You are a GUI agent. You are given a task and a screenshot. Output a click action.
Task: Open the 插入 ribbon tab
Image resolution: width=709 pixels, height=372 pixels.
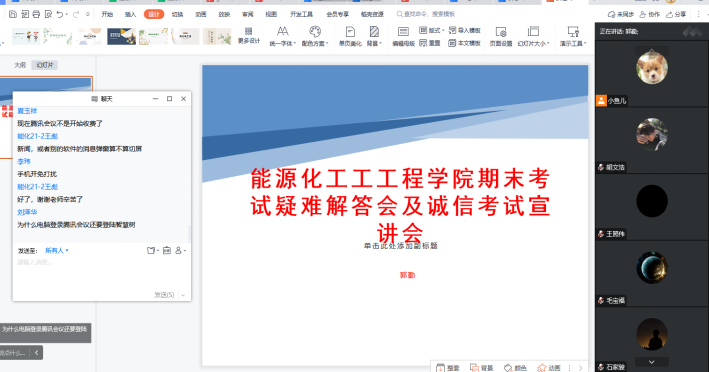click(130, 14)
